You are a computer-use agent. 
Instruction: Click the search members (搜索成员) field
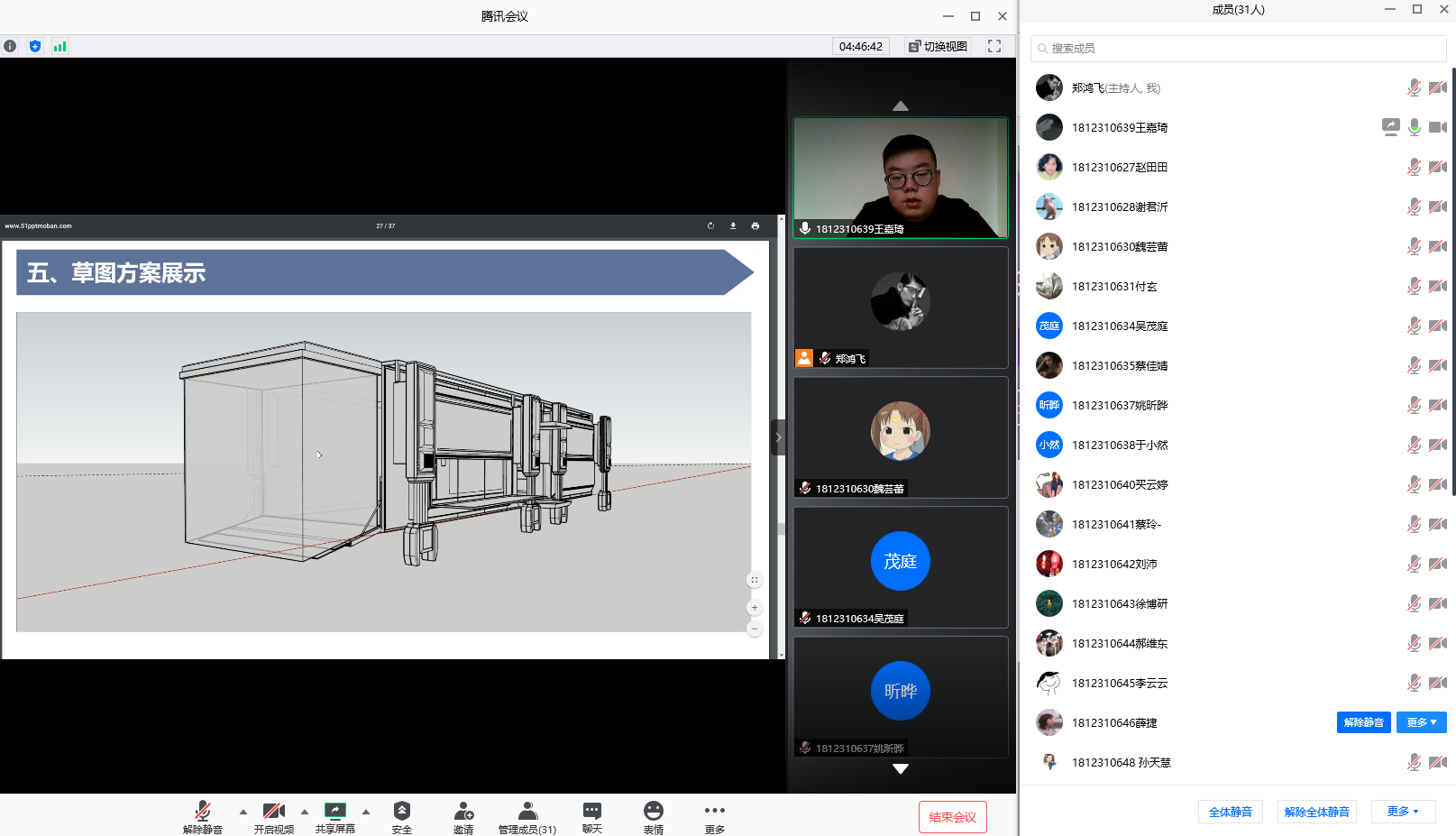click(1238, 49)
